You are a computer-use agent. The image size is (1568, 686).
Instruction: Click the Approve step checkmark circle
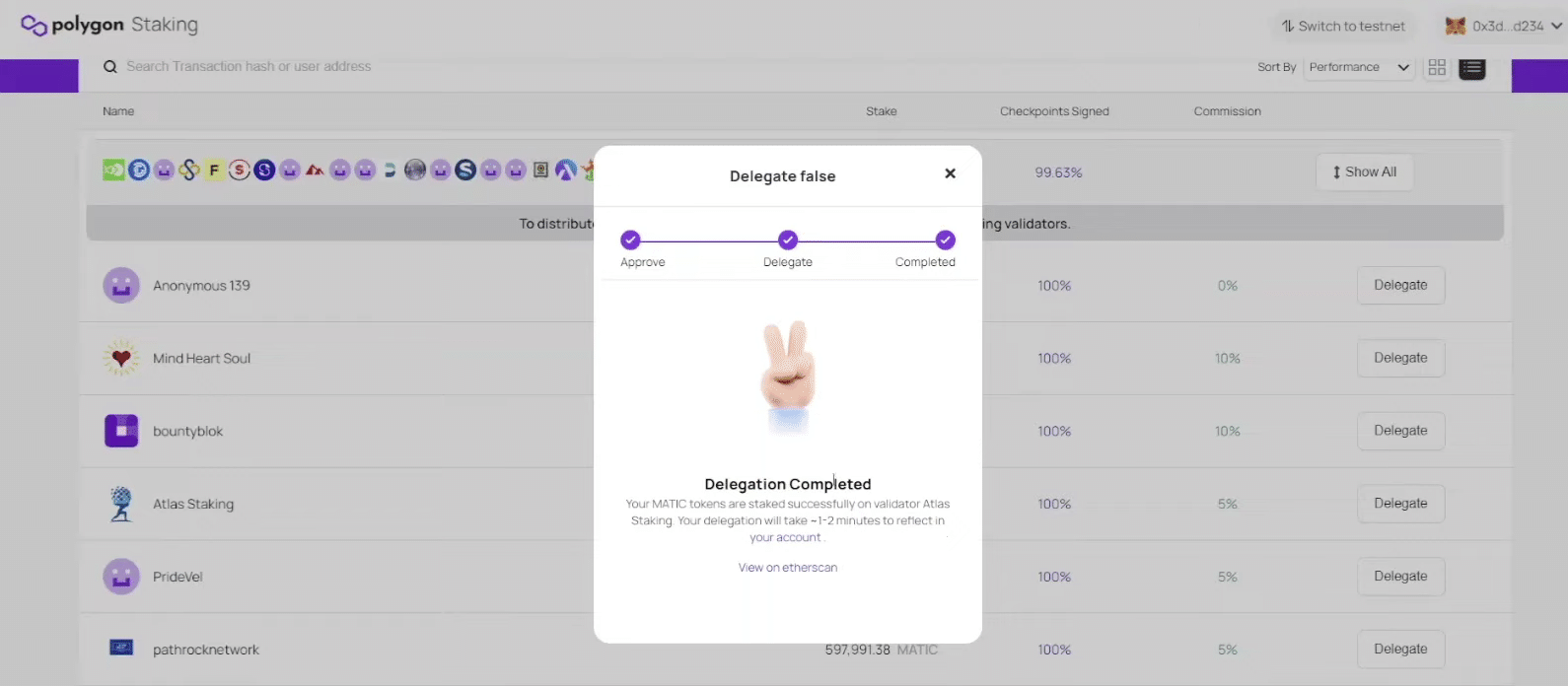630,240
